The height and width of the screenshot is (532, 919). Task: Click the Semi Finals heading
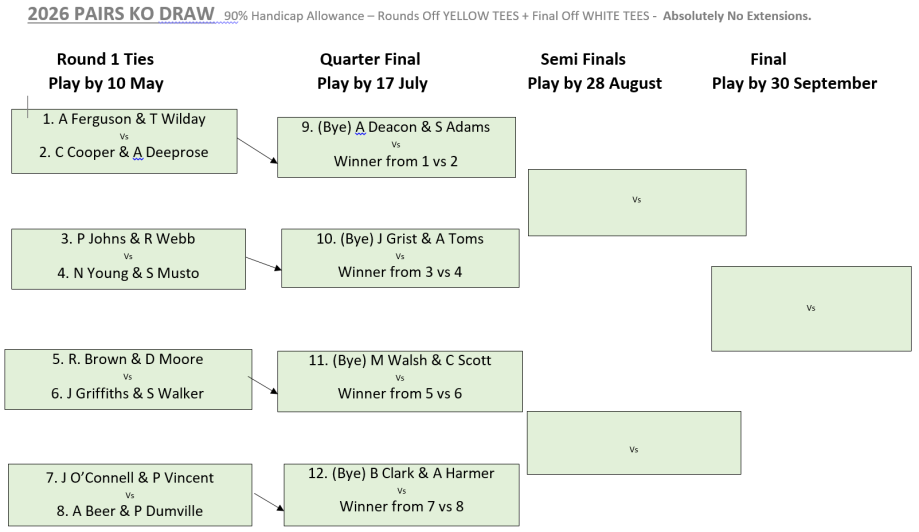(582, 59)
